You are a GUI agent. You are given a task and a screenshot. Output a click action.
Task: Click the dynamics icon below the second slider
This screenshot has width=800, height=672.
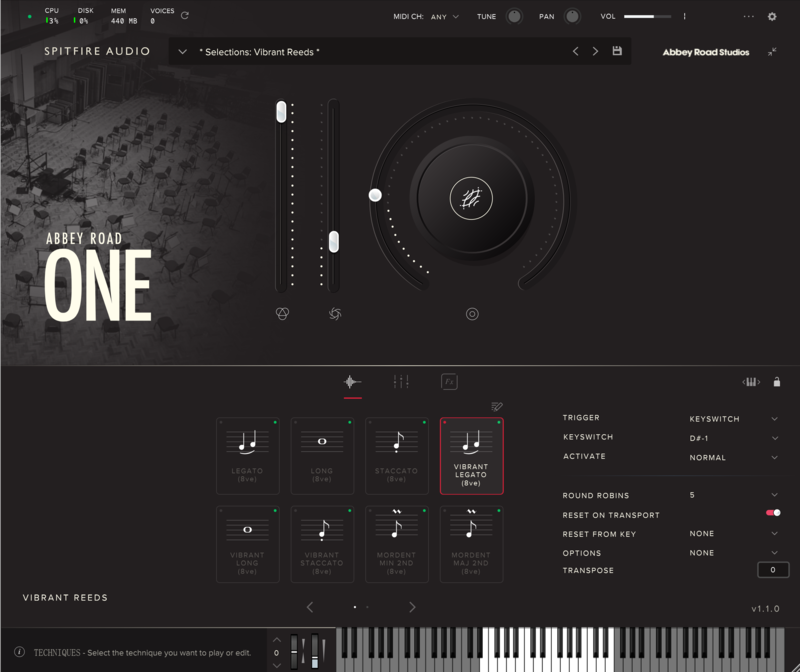tap(335, 313)
